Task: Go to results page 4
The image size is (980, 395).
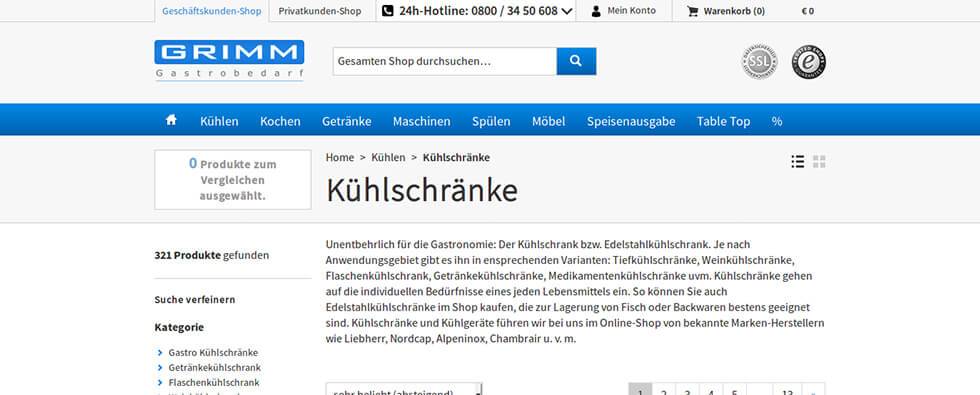Action: click(x=711, y=389)
